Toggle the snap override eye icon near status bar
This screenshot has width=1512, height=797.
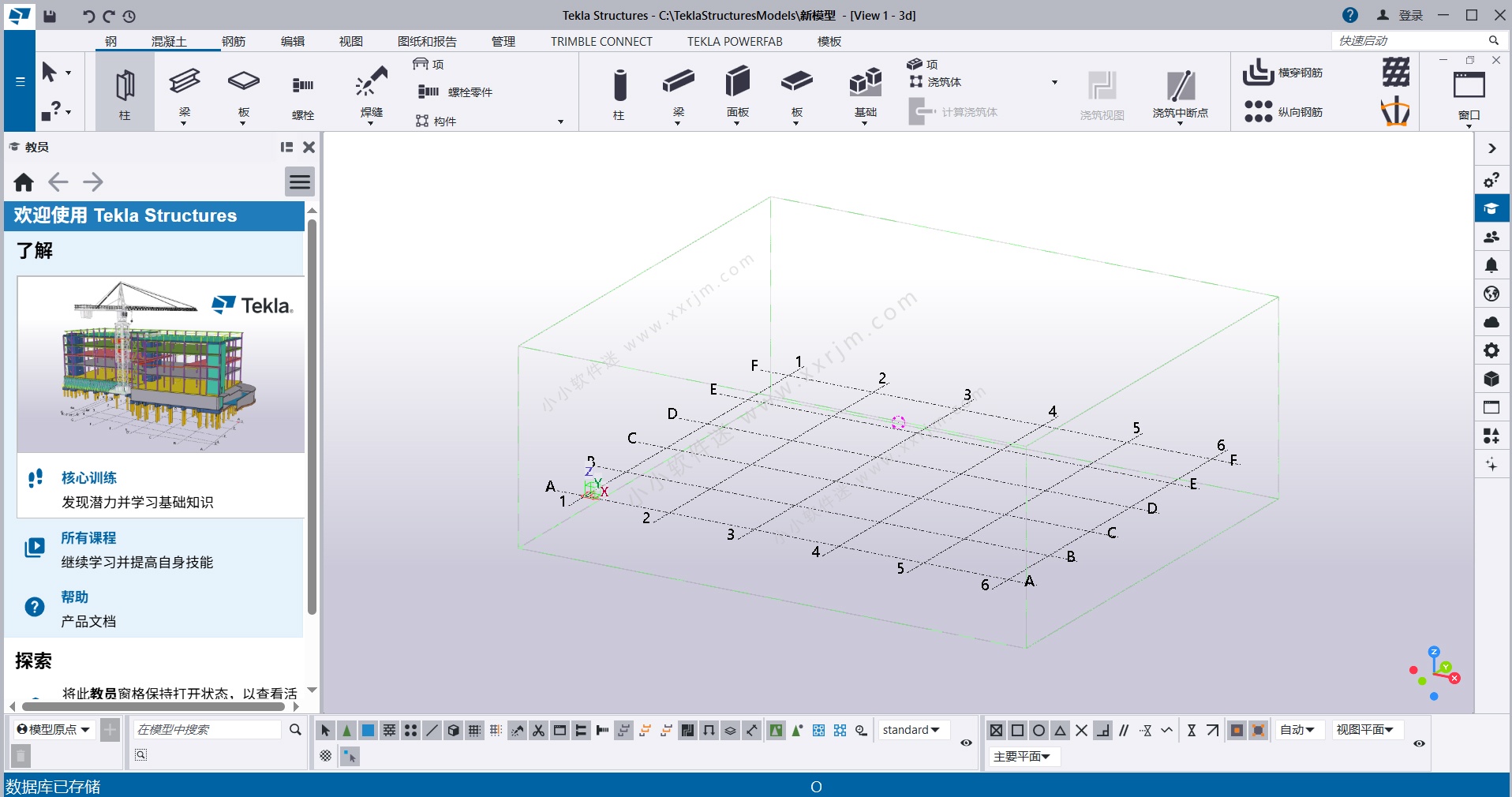pos(1419,743)
